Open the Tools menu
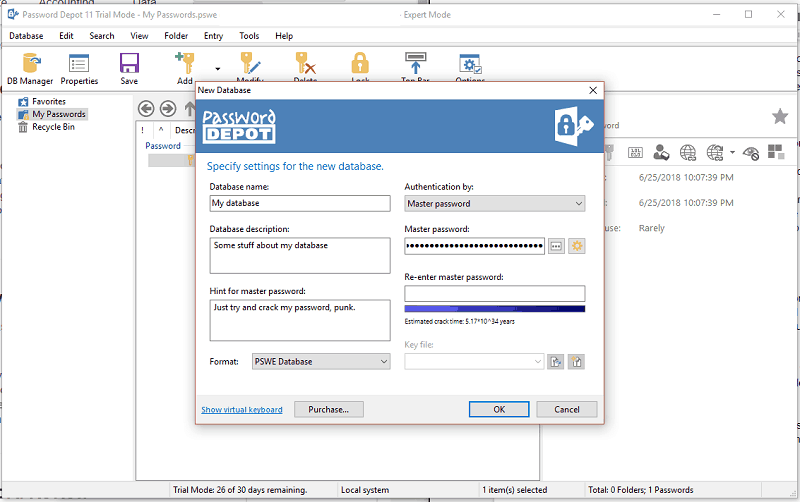 coord(249,36)
